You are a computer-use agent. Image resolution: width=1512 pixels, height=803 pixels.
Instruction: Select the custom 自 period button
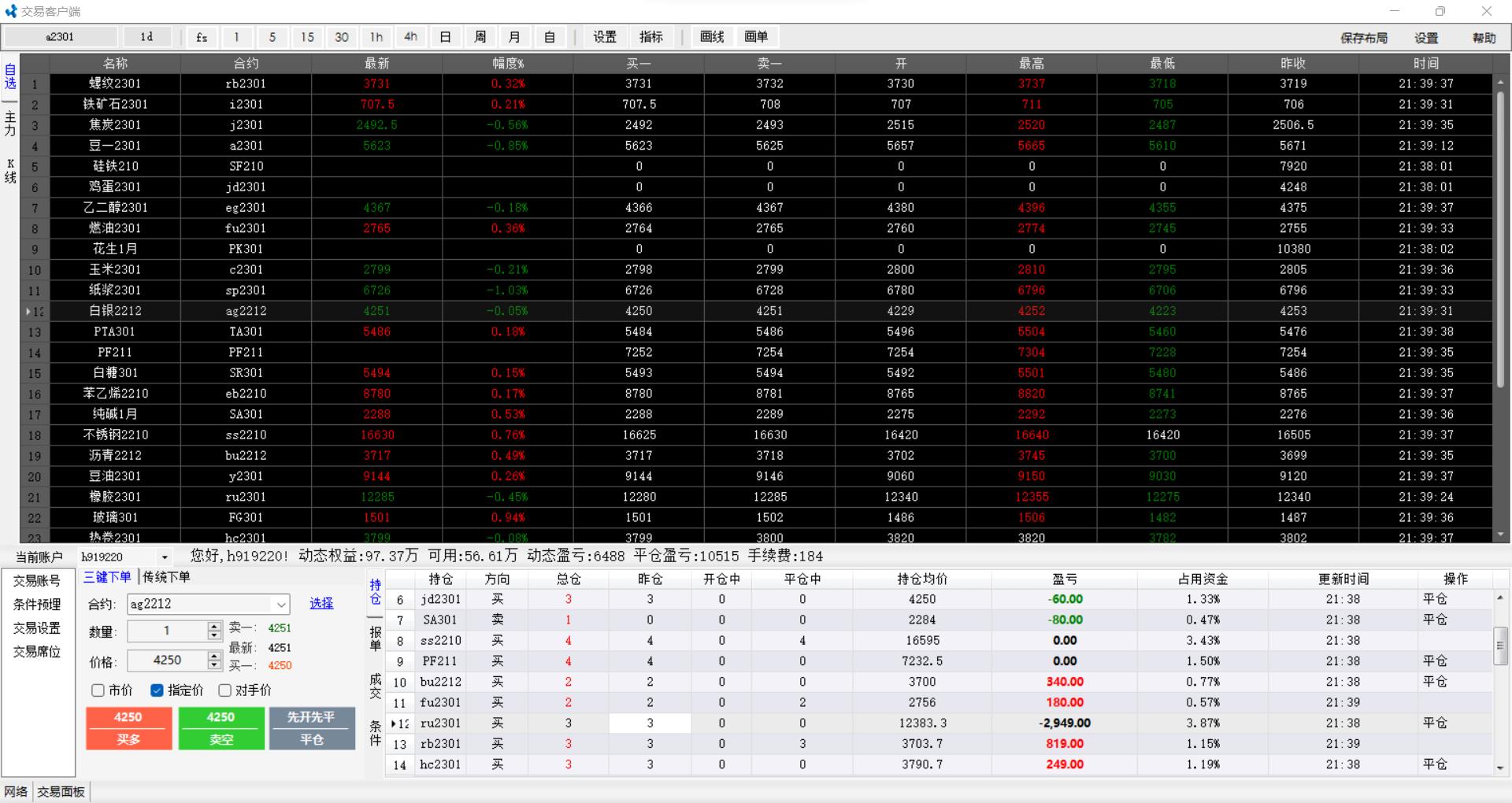(x=550, y=37)
